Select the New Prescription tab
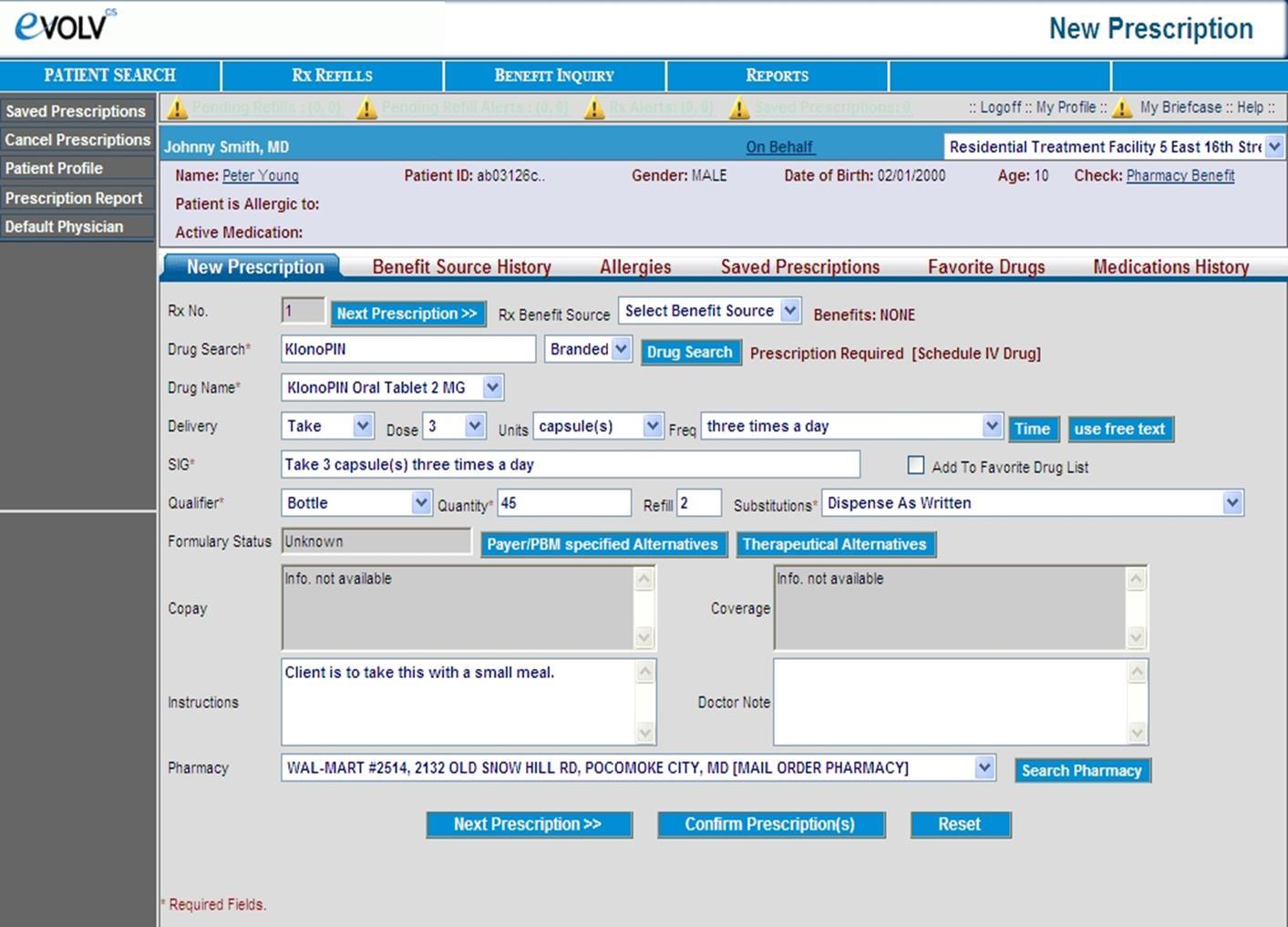Image resolution: width=1288 pixels, height=927 pixels. click(x=254, y=267)
